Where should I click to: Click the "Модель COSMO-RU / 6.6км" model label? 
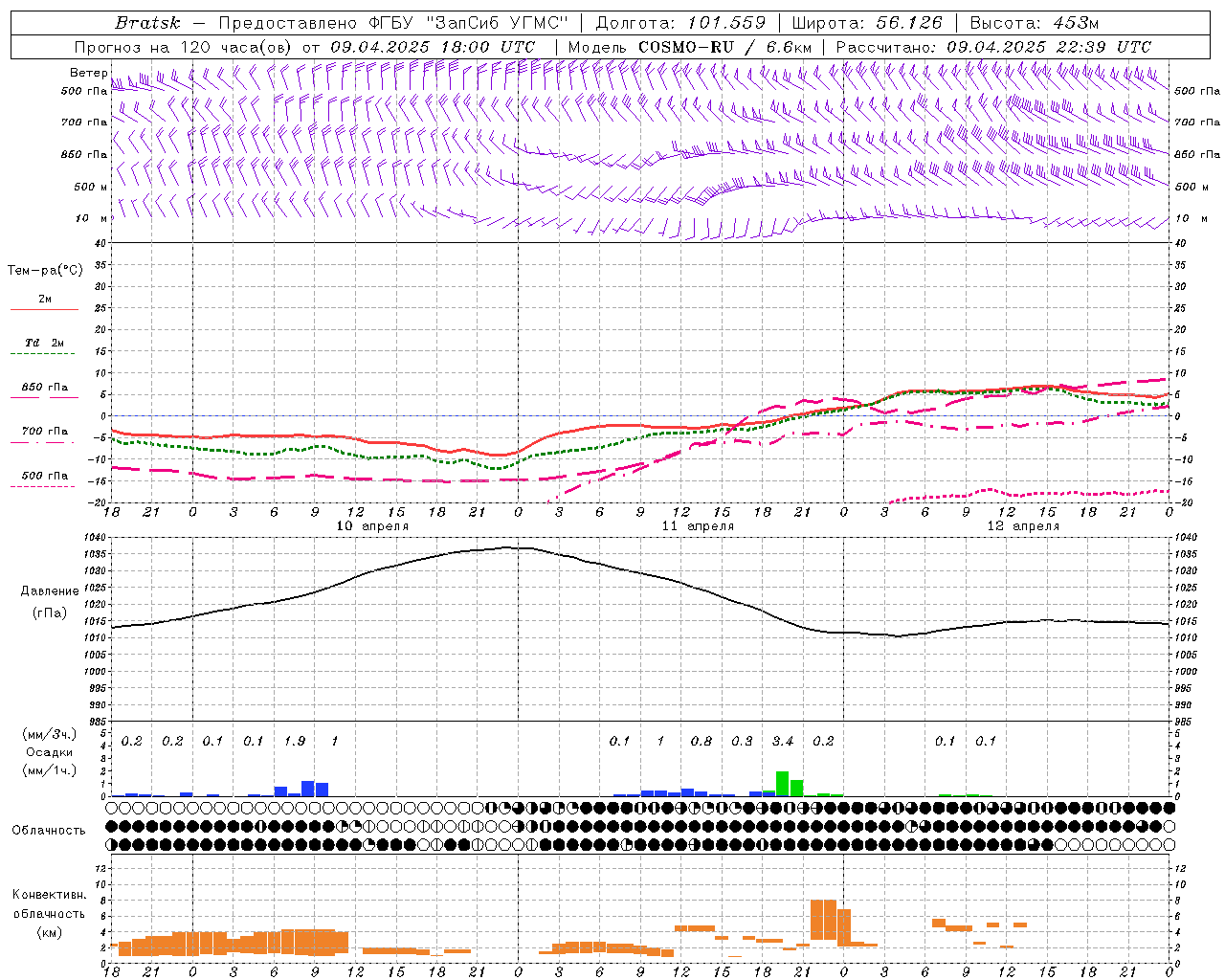pyautogui.click(x=690, y=47)
